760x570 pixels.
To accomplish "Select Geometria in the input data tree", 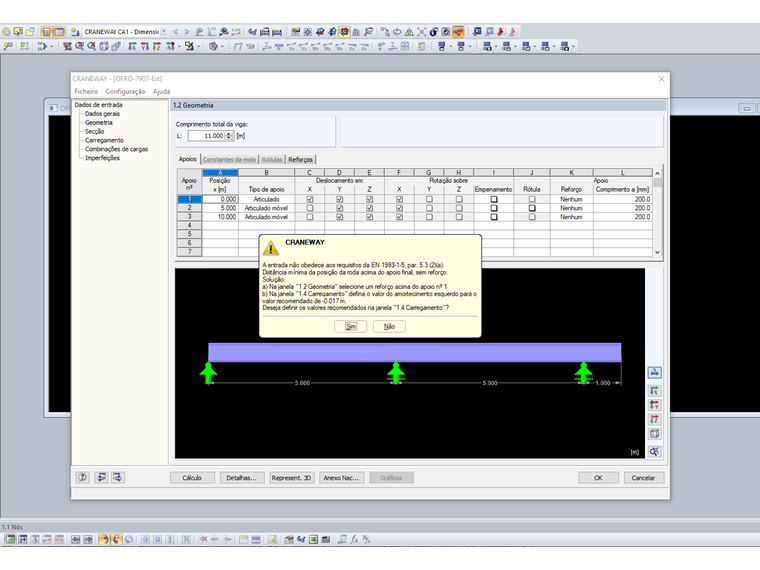I will coord(98,123).
